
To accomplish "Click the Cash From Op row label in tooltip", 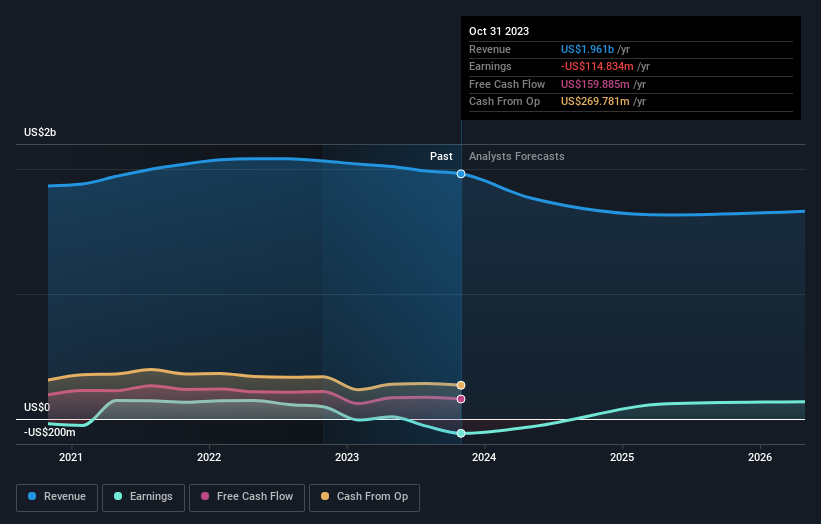I will coord(504,102).
